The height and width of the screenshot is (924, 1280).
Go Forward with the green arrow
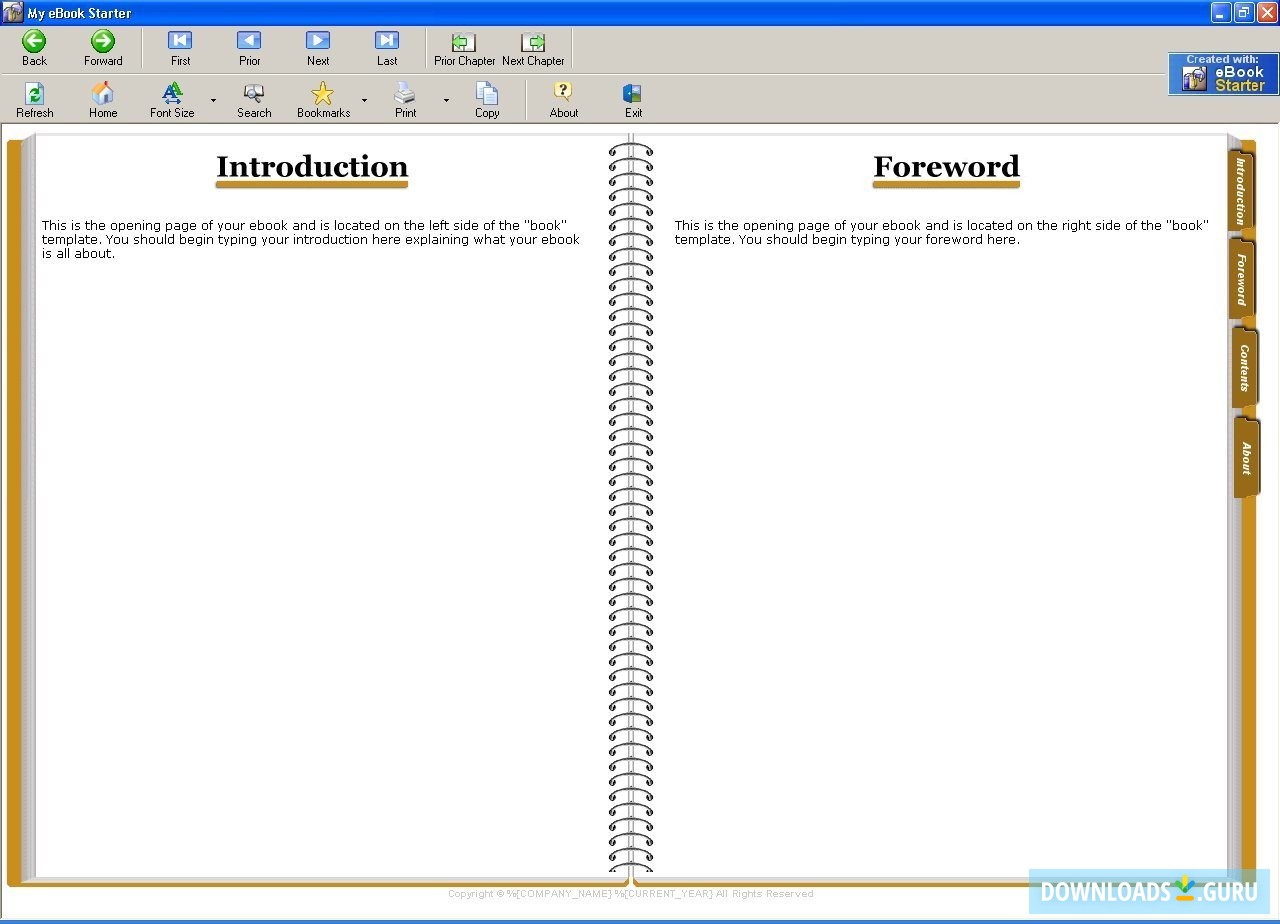(103, 48)
